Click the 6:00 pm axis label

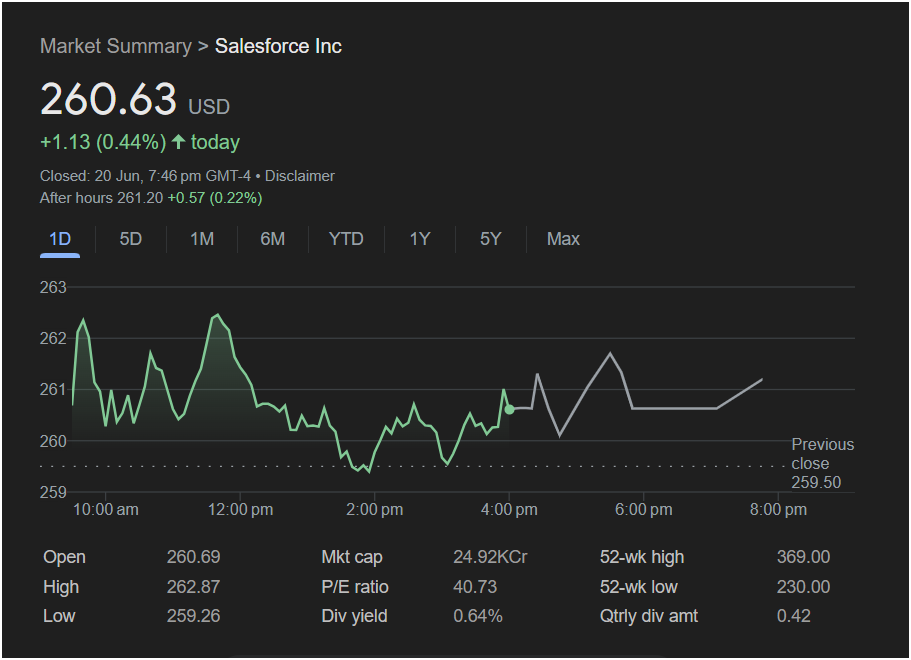644,510
